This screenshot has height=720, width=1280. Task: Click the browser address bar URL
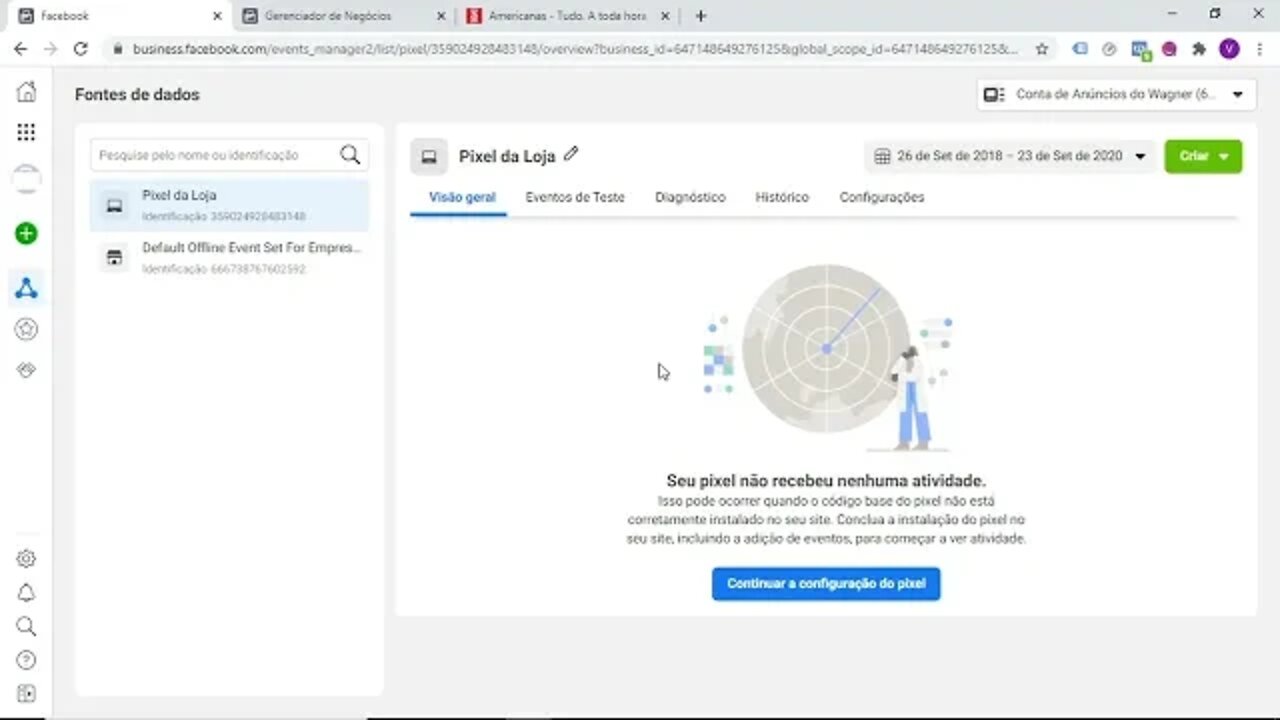point(575,48)
